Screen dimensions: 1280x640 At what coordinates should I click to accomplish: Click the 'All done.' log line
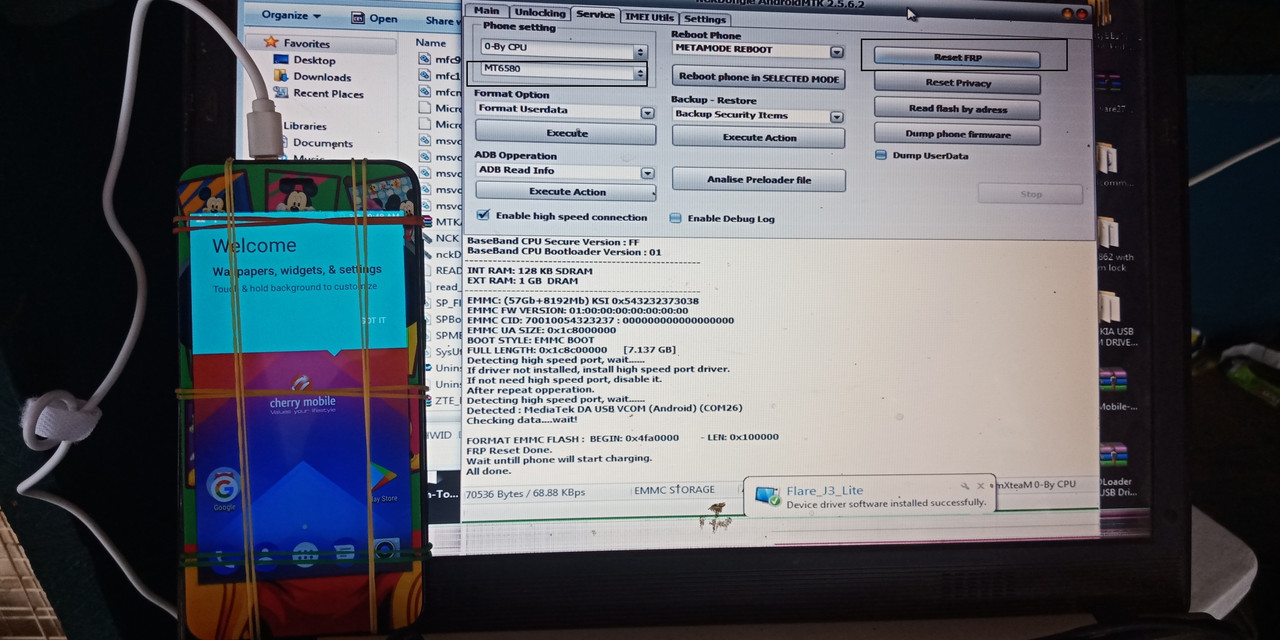point(489,470)
